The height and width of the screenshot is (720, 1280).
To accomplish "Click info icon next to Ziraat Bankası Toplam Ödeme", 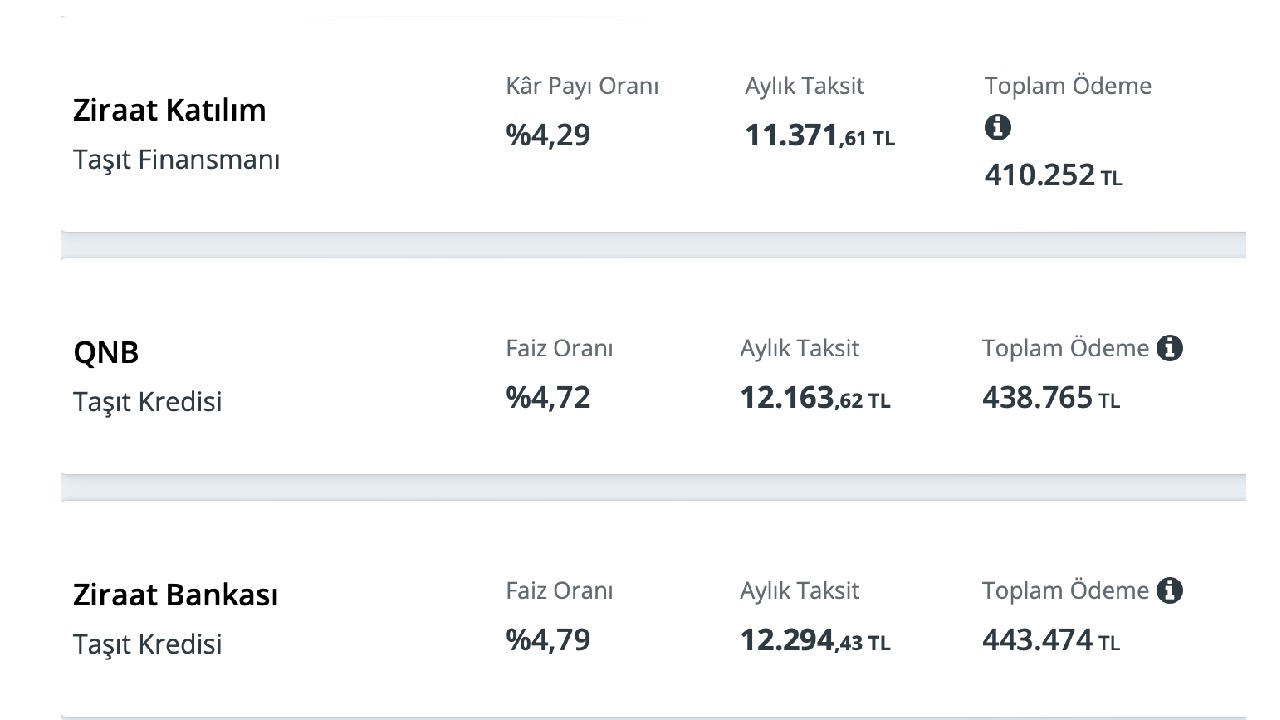I will point(1169,590).
